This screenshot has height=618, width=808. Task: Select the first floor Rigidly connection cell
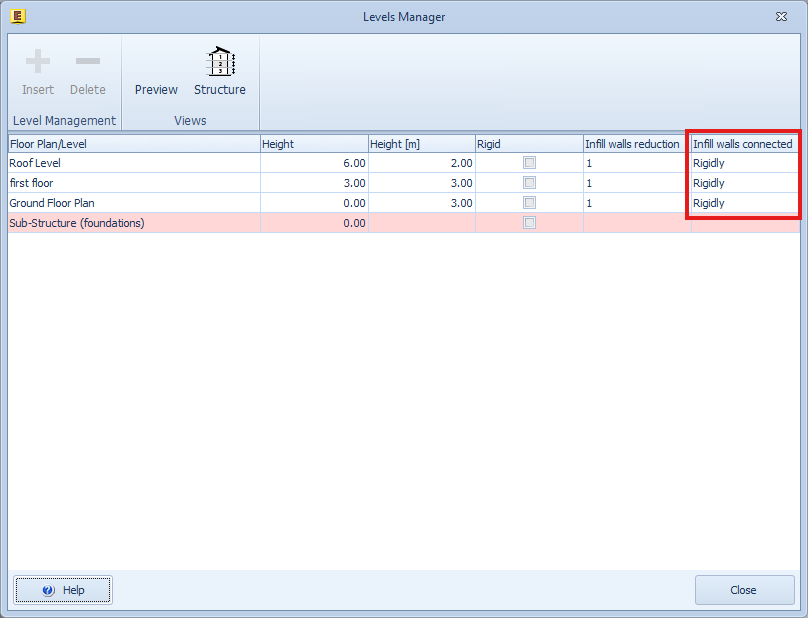(744, 183)
